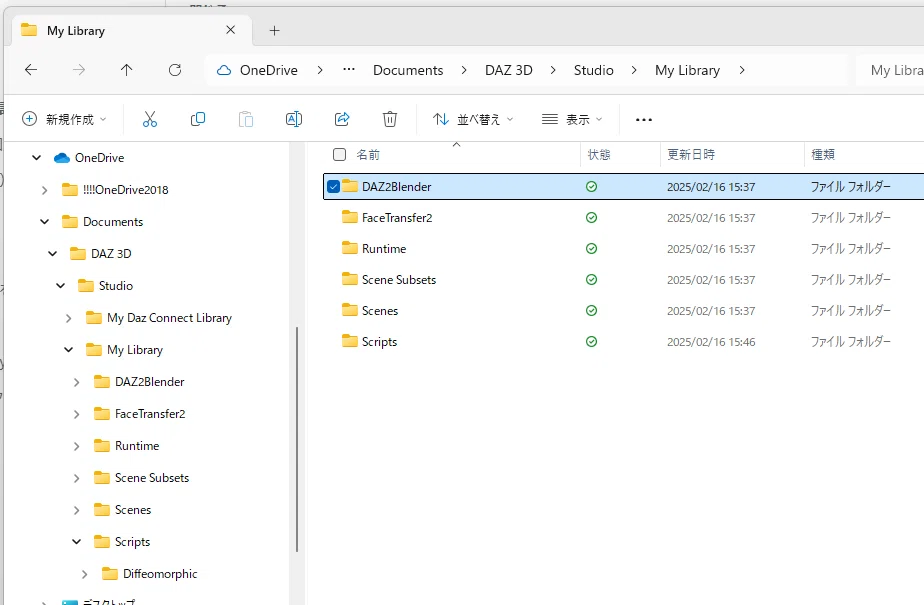Go up one folder level
The image size is (924, 605).
point(126,70)
